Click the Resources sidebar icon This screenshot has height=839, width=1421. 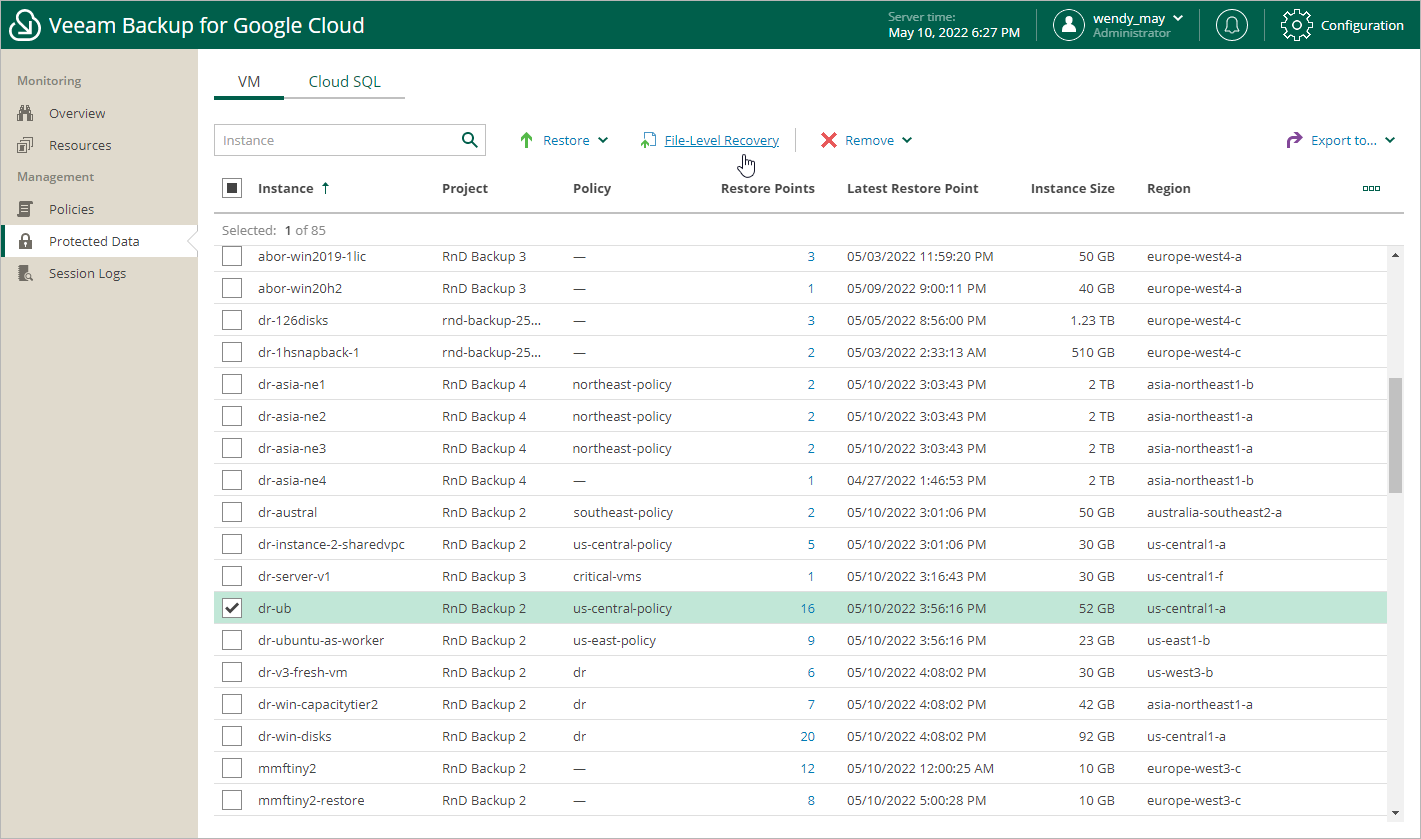26,145
